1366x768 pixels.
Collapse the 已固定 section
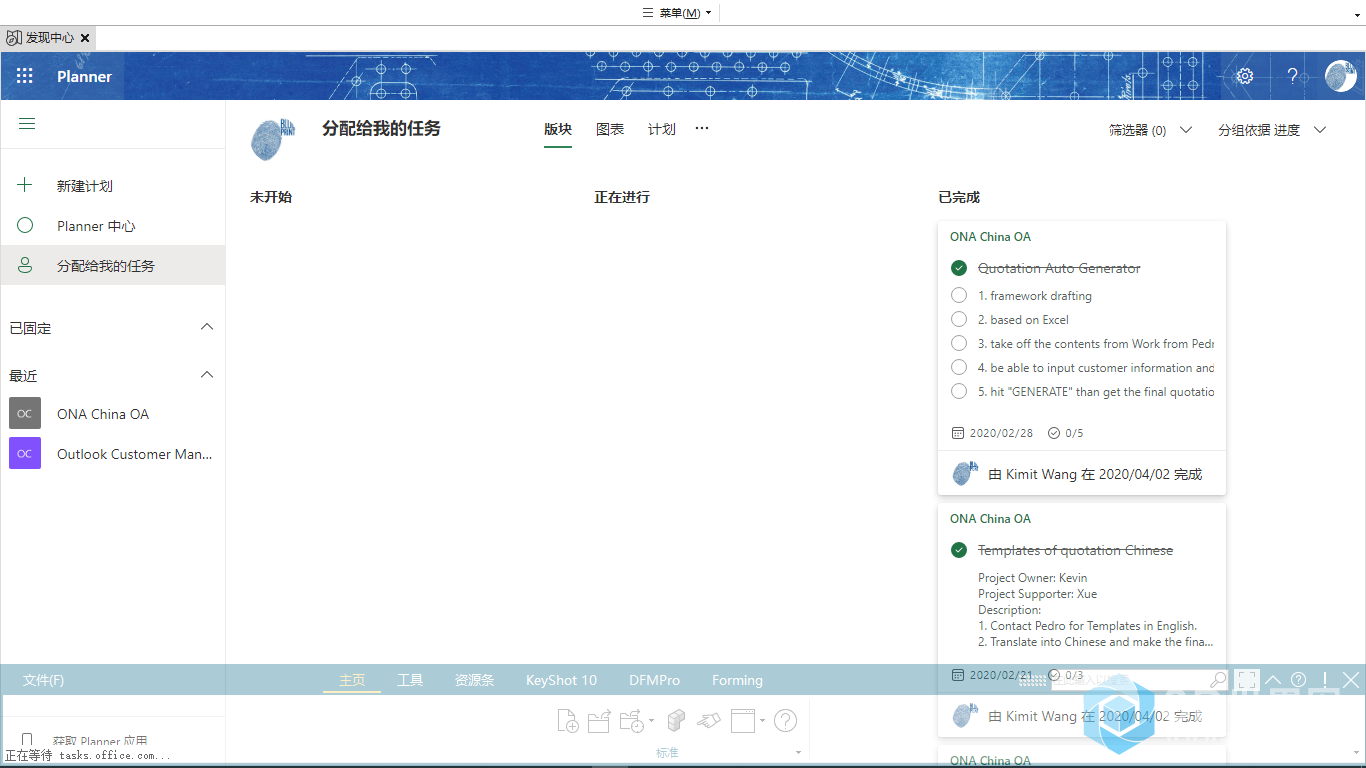[207, 327]
